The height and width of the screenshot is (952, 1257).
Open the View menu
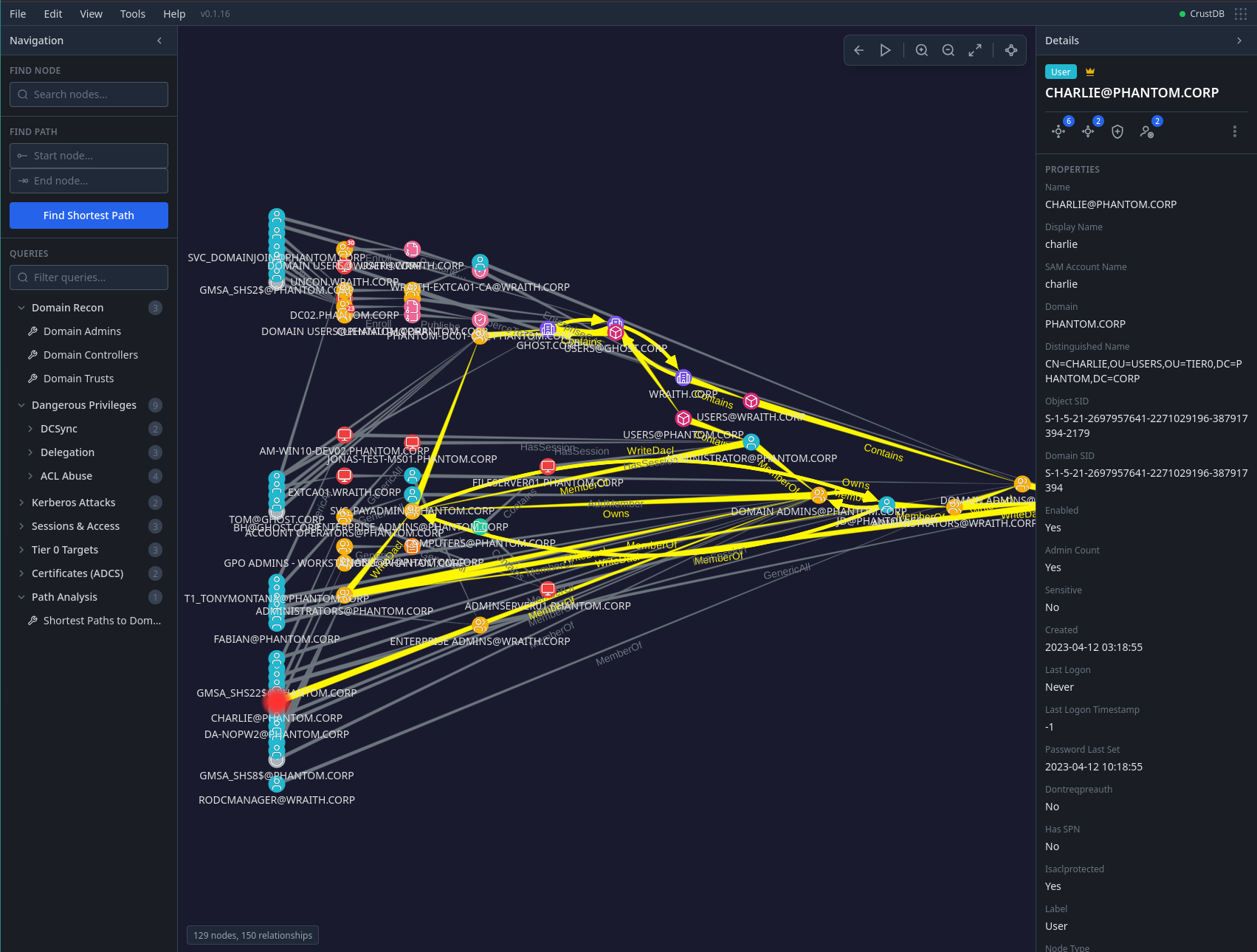point(91,13)
